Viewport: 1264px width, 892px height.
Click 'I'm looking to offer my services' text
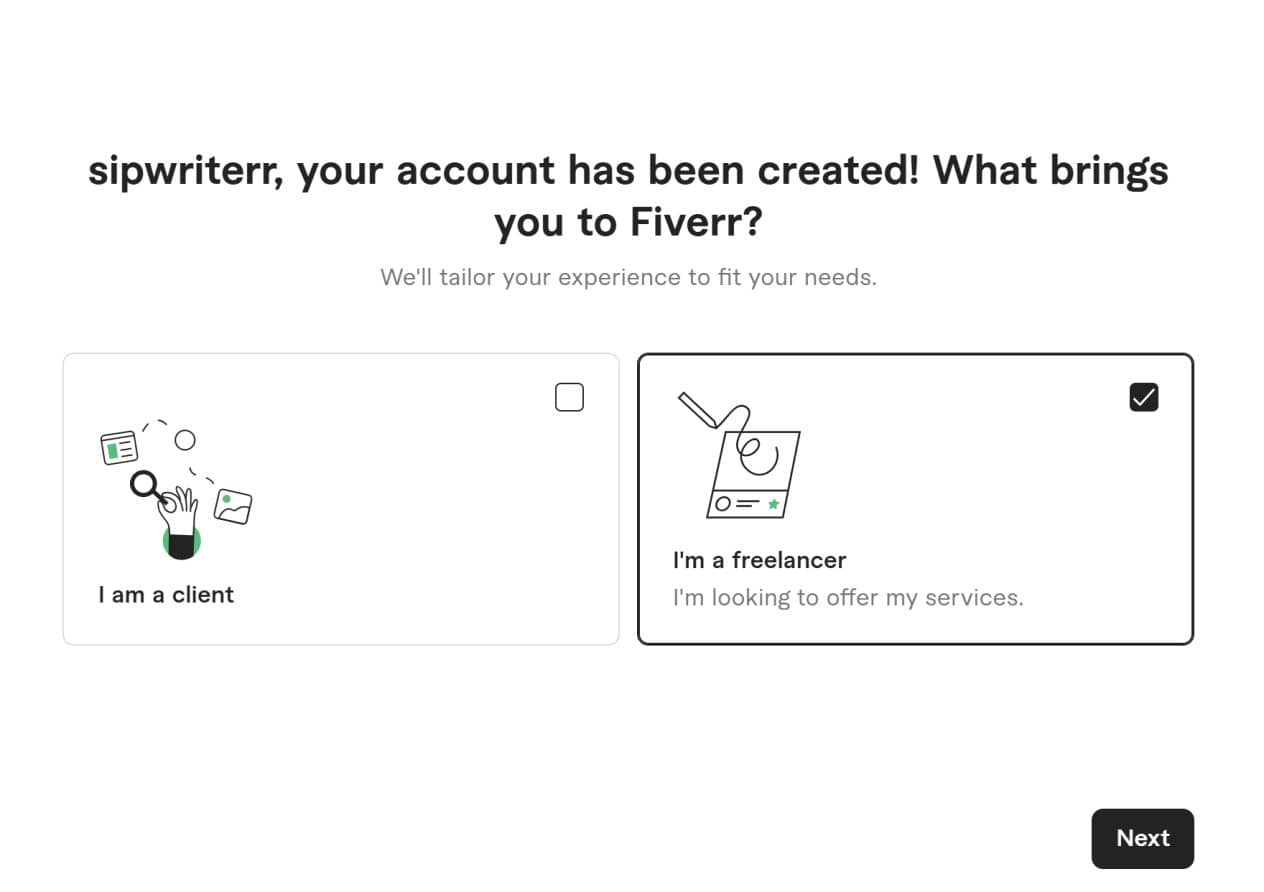[x=848, y=597]
